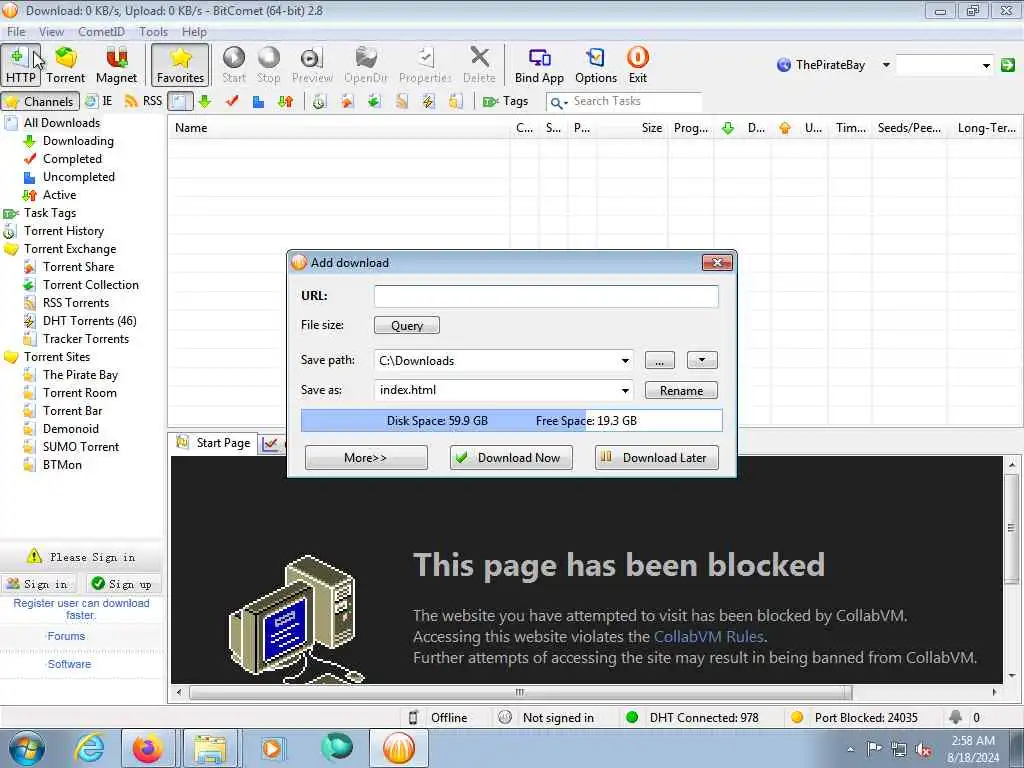This screenshot has height=768, width=1024.
Task: Open the dropdown arrow button beside browse
Action: tap(702, 360)
